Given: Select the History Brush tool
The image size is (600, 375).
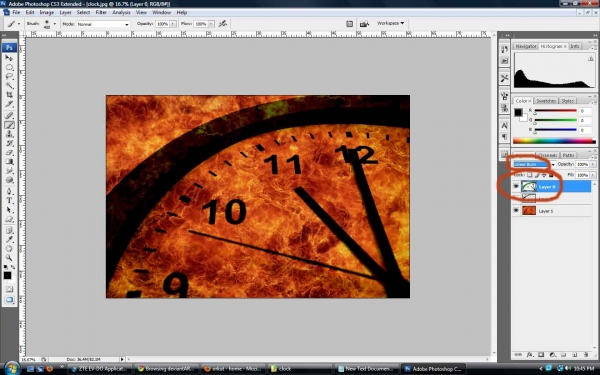Looking at the screenshot, I should point(9,143).
